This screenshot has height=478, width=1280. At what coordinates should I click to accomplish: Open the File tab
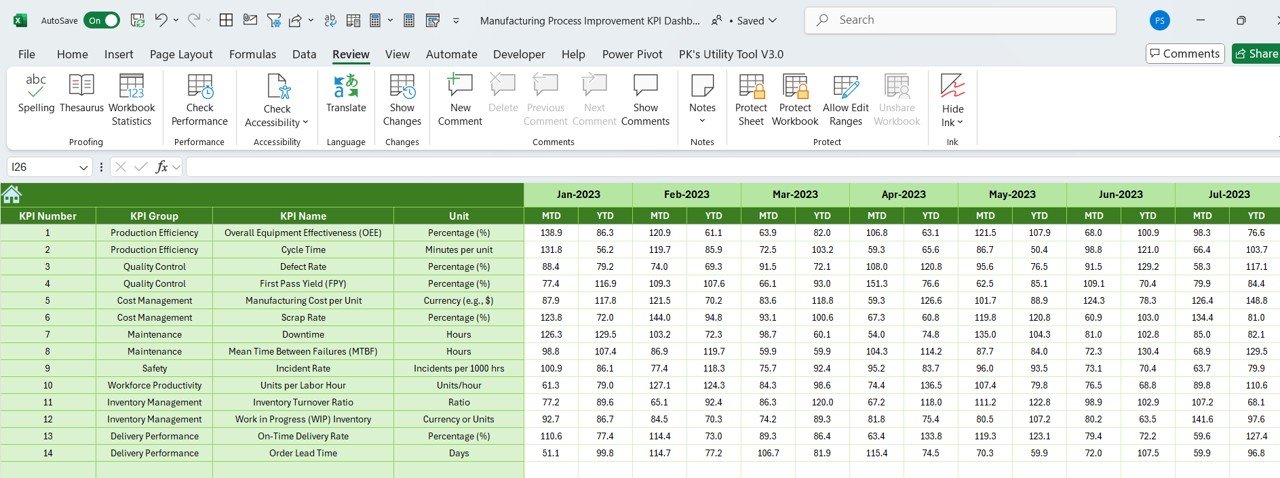tap(27, 54)
